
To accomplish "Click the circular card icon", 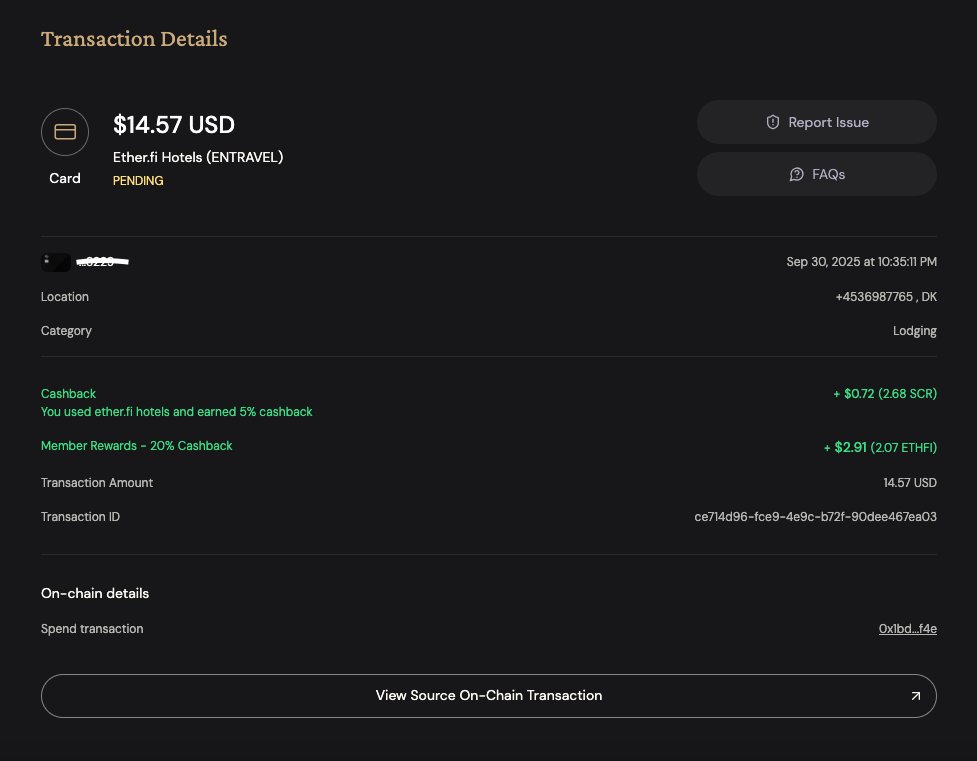I will coord(65,132).
